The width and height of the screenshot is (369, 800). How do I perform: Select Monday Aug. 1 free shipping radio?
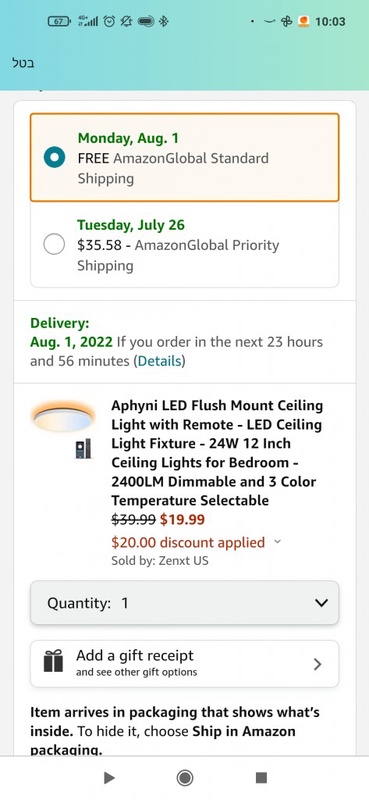54,157
